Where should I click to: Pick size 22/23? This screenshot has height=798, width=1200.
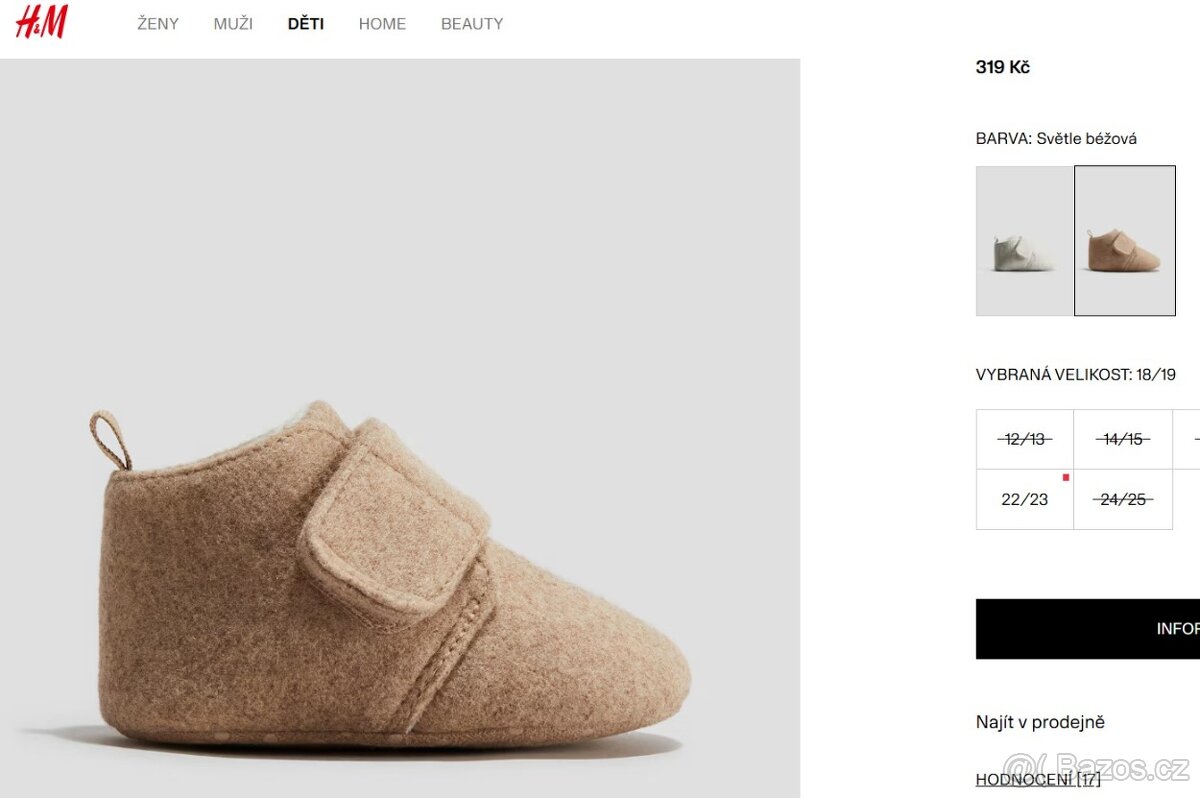click(1025, 499)
